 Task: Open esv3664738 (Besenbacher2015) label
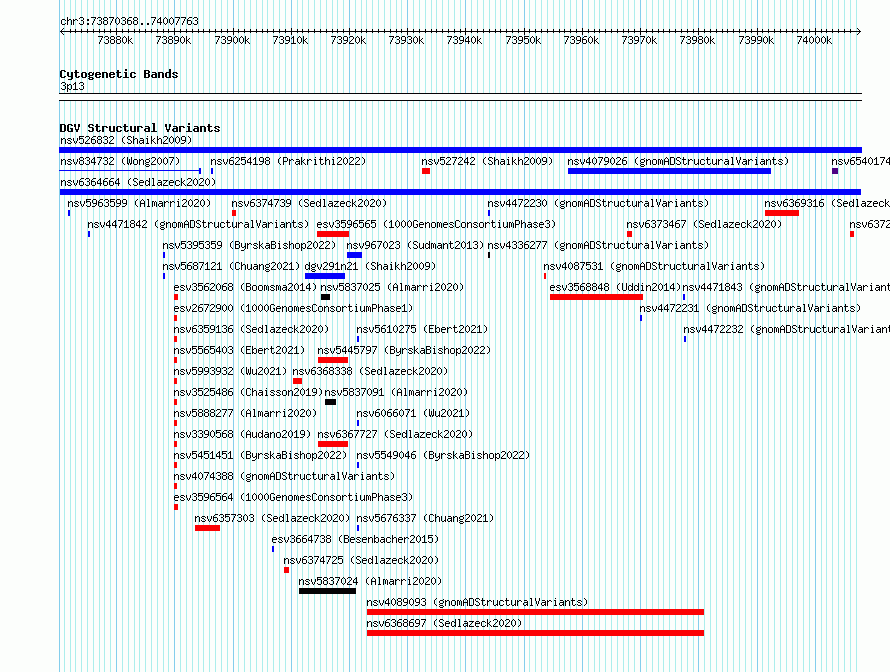coord(355,539)
